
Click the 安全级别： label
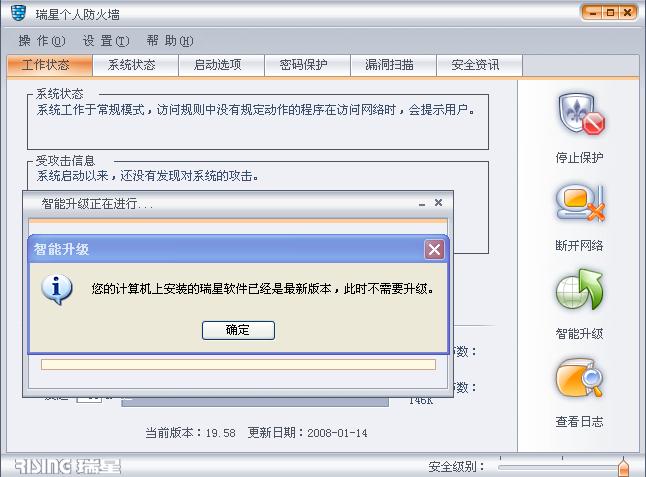[x=456, y=467]
